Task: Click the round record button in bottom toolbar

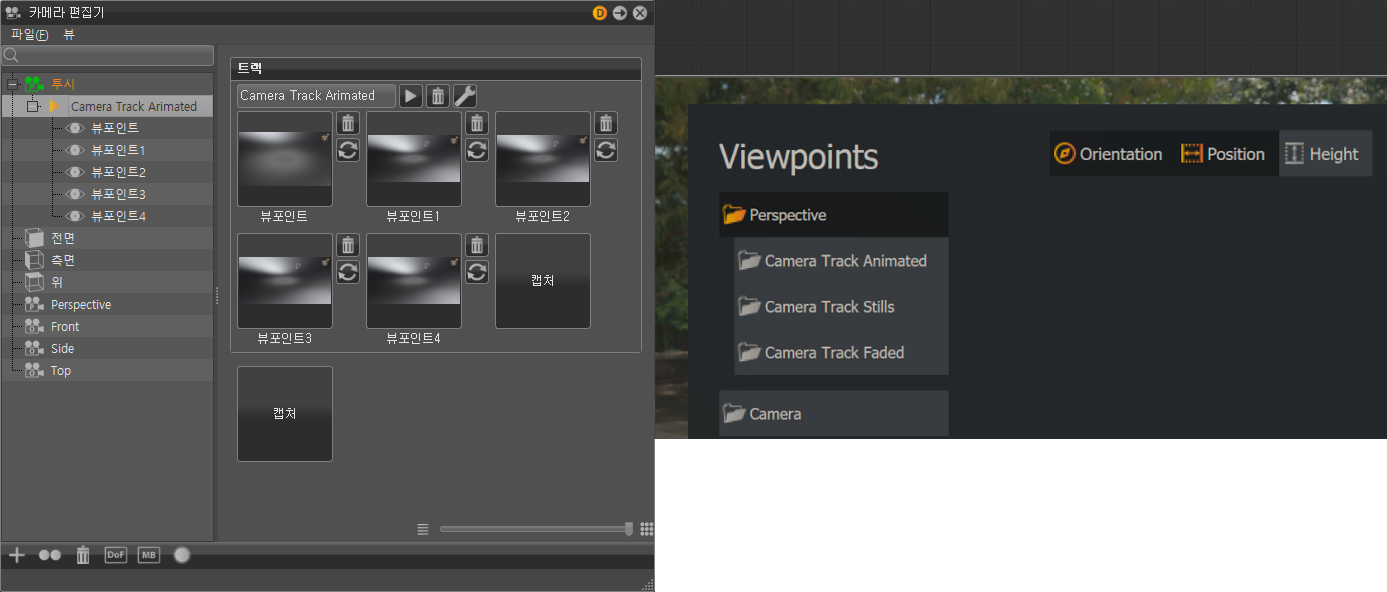Action: coord(182,555)
